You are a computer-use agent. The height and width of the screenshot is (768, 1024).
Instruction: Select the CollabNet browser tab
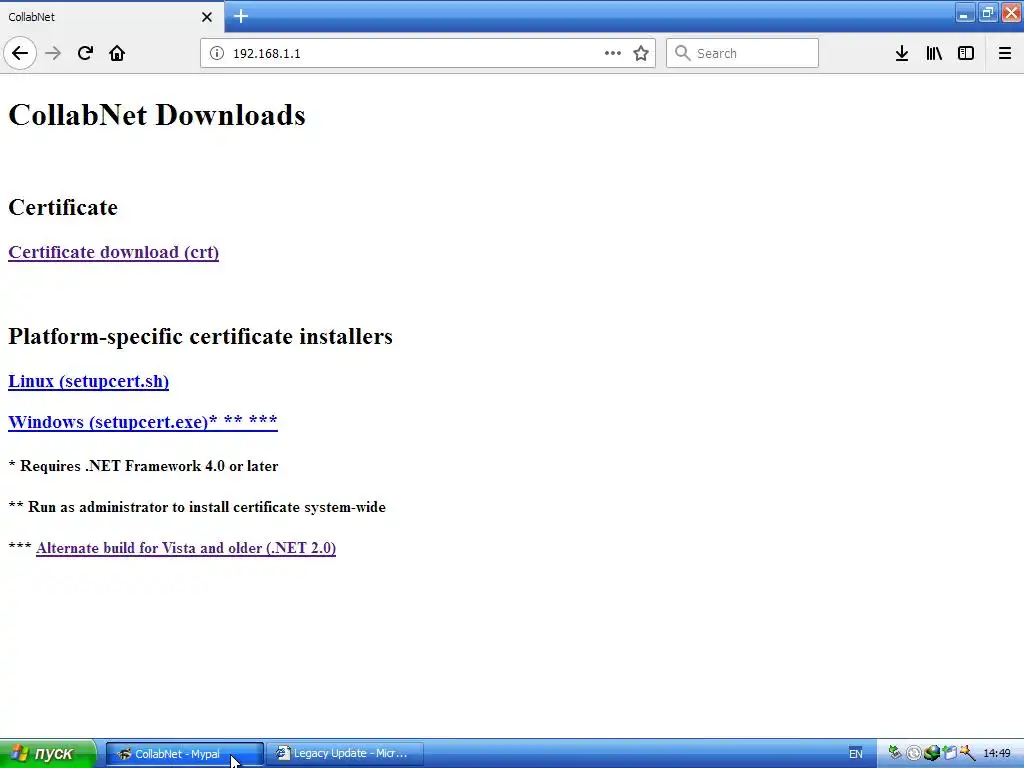(x=112, y=17)
